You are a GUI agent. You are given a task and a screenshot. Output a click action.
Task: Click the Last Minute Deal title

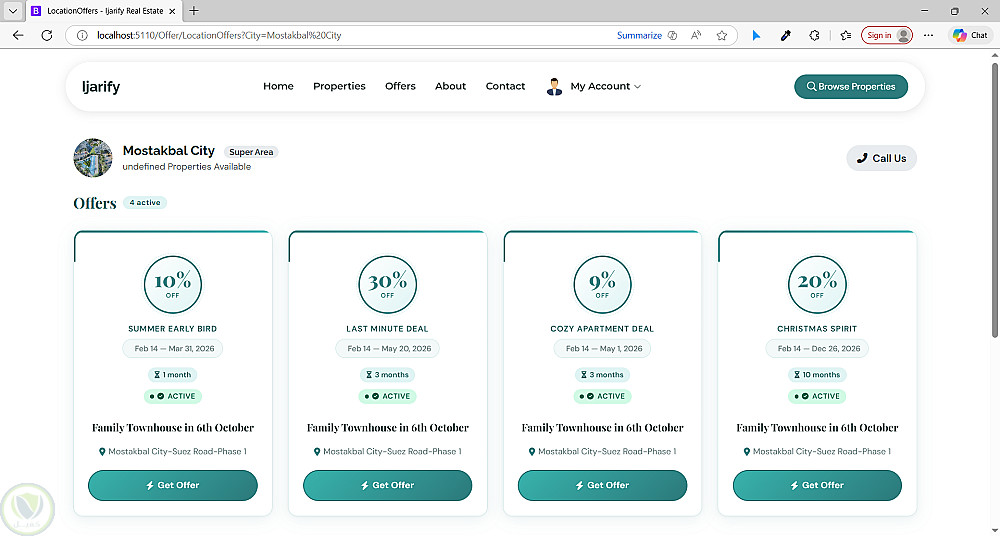point(388,329)
